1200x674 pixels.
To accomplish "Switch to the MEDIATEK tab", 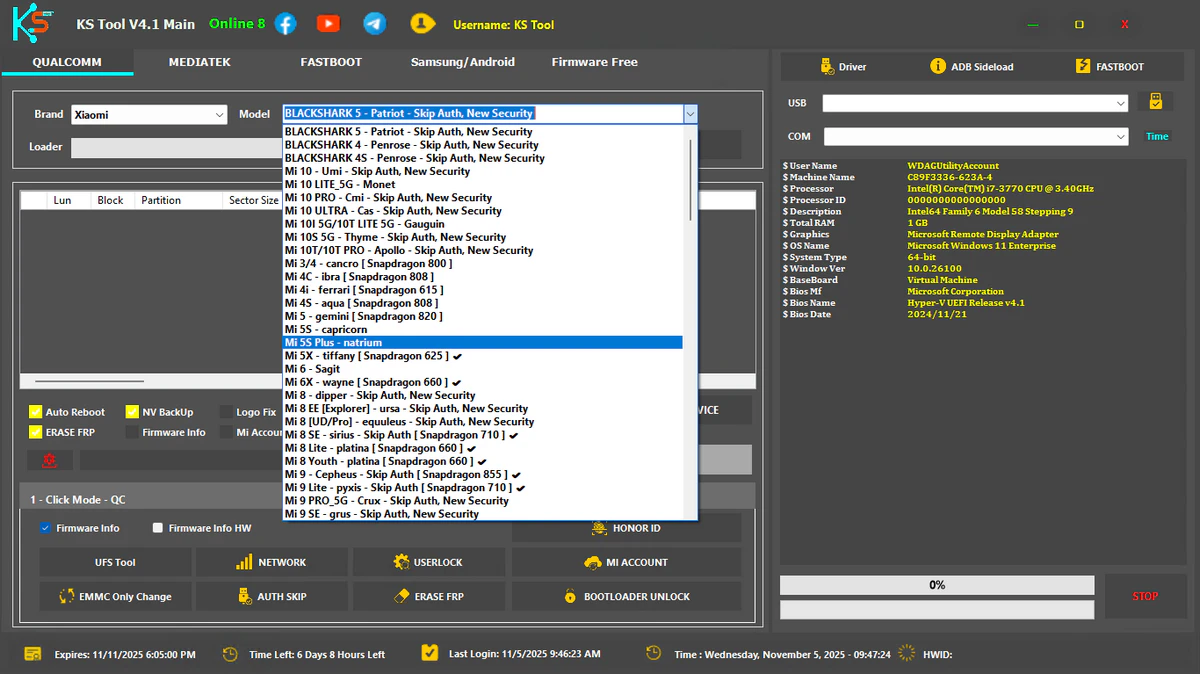I will 199,62.
